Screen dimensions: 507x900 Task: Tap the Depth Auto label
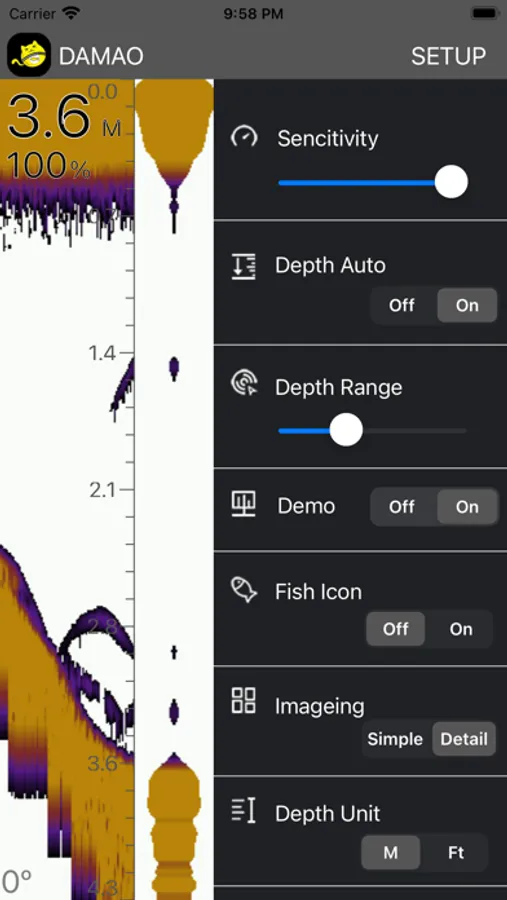click(330, 266)
